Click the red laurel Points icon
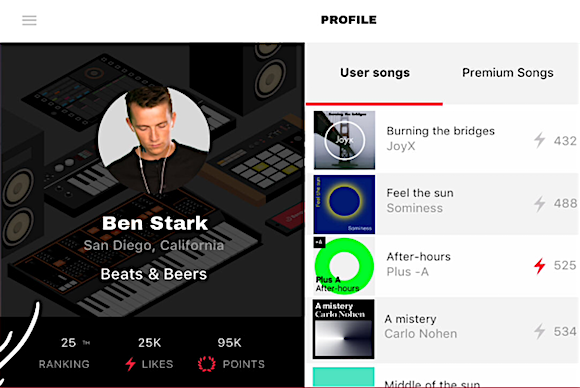This screenshot has width=580, height=388. (x=206, y=364)
